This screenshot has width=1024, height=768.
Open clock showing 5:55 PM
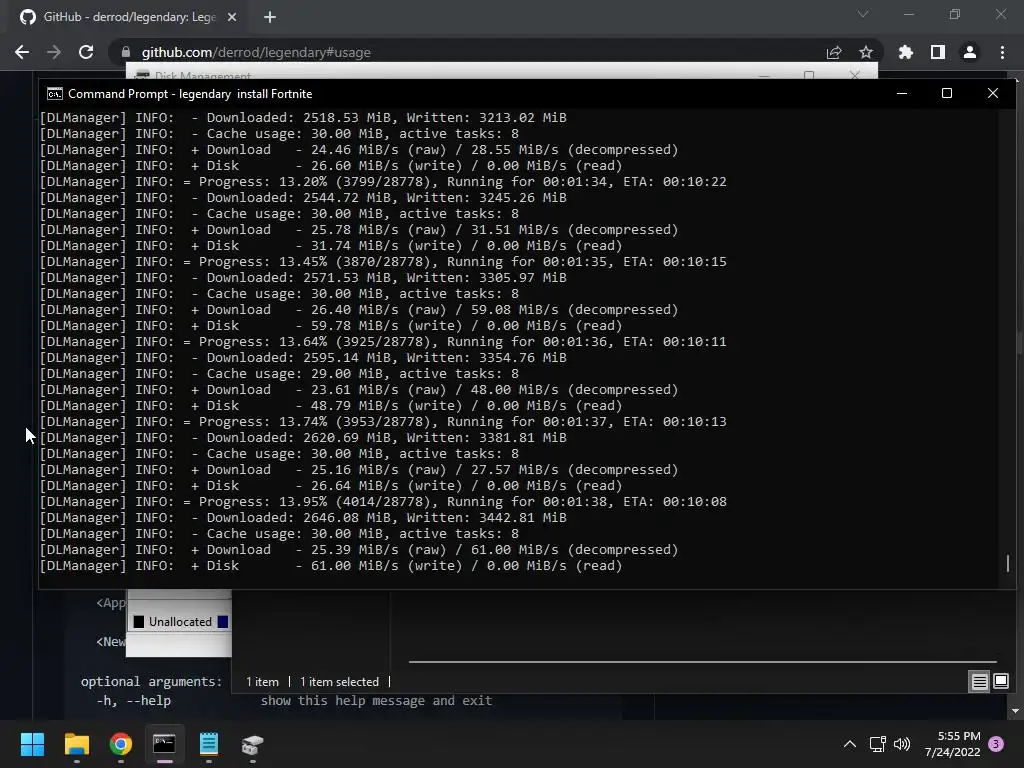pyautogui.click(x=952, y=744)
